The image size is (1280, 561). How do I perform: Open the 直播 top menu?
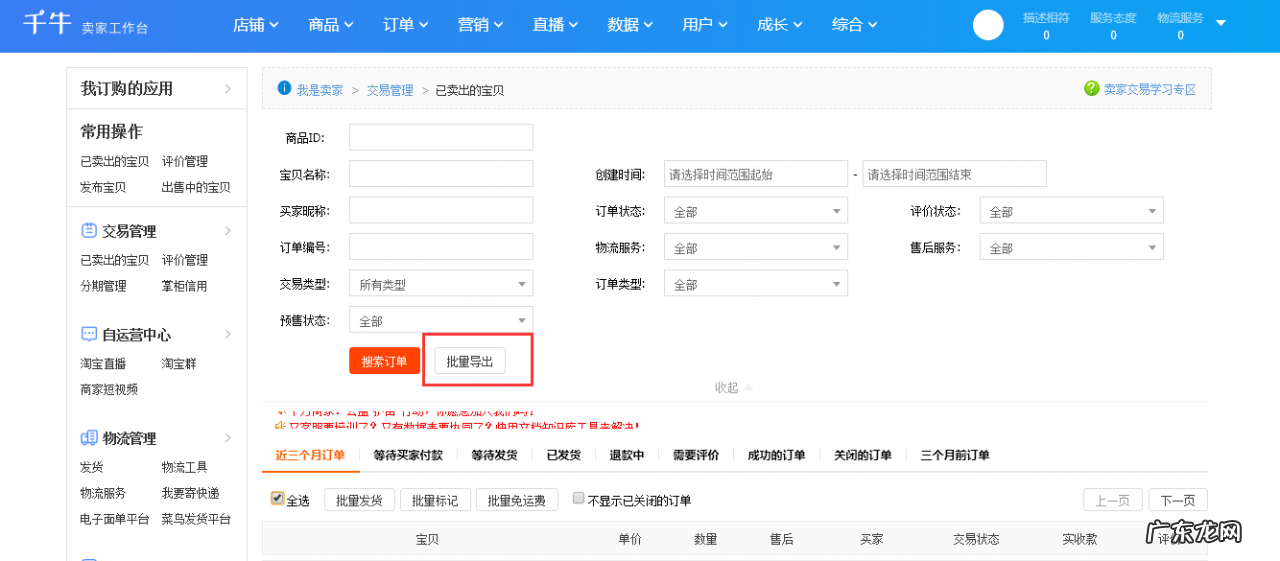[x=555, y=25]
